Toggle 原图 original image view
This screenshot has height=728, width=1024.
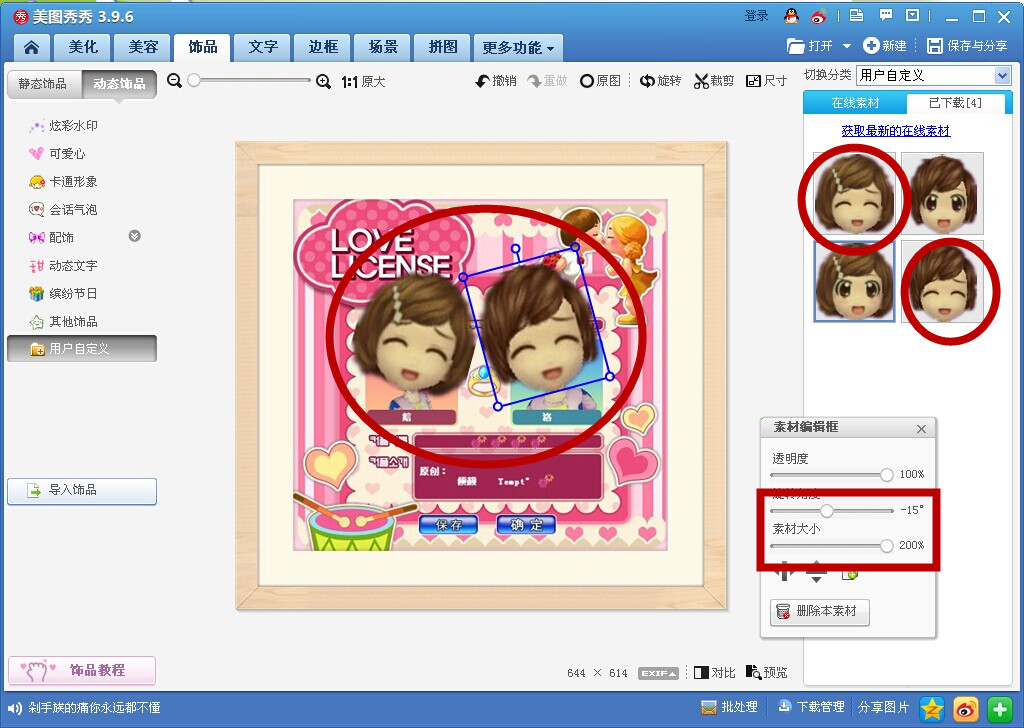(600, 81)
